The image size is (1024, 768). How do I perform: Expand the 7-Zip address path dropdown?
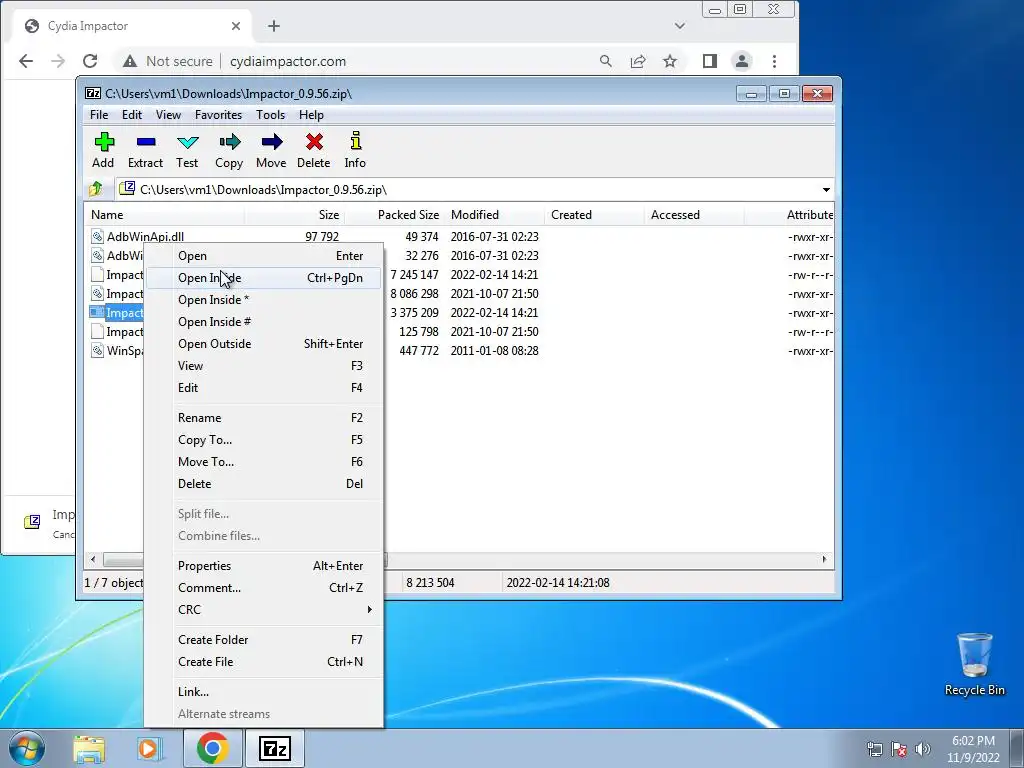826,189
